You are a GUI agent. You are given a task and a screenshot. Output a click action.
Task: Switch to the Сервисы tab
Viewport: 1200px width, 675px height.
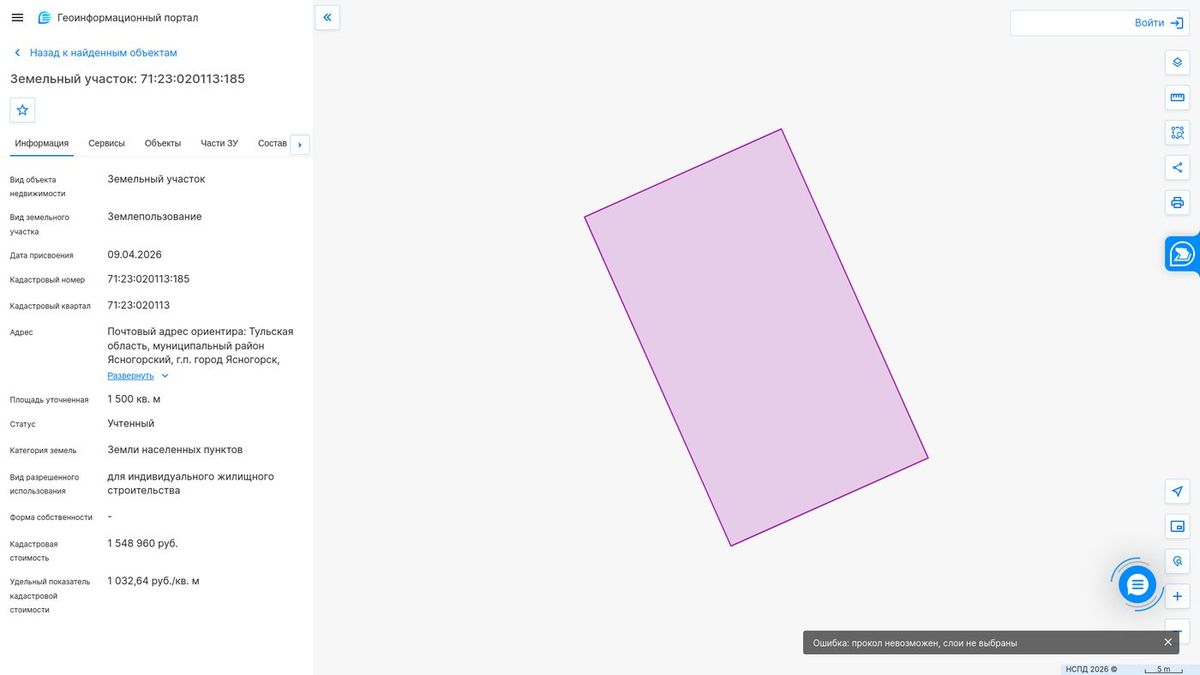click(x=107, y=143)
